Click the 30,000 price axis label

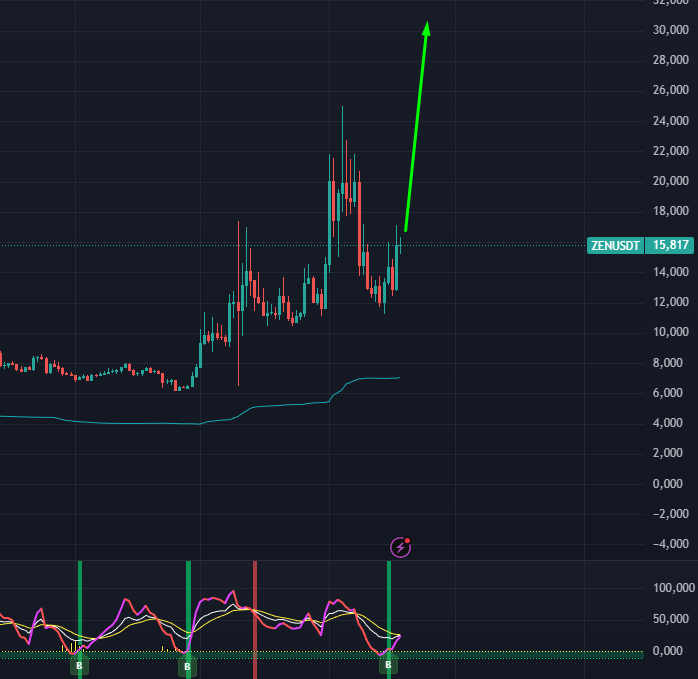[670, 30]
